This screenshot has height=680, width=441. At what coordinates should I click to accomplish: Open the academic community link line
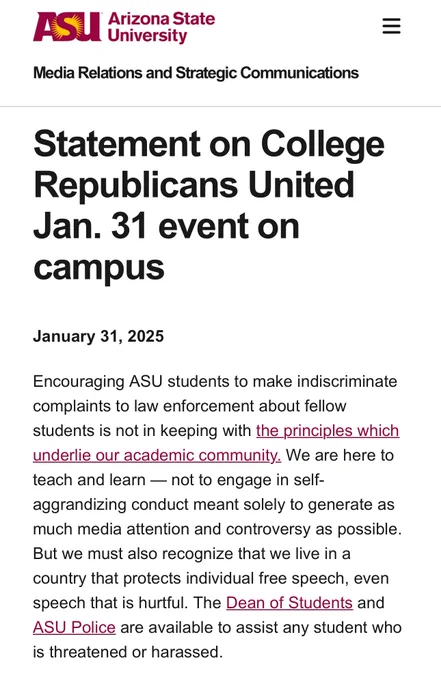click(157, 455)
